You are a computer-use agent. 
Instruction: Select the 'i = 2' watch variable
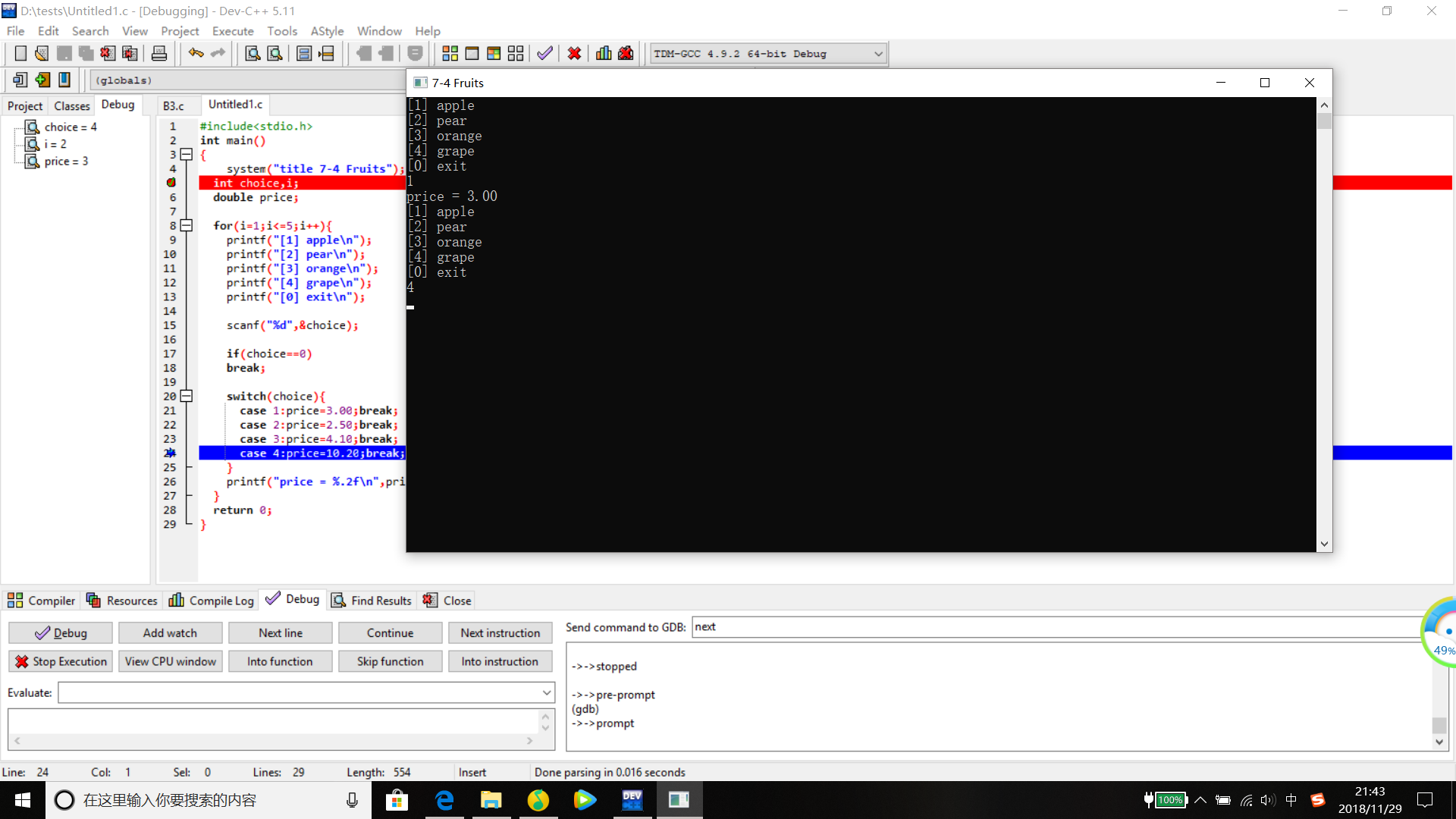click(55, 144)
